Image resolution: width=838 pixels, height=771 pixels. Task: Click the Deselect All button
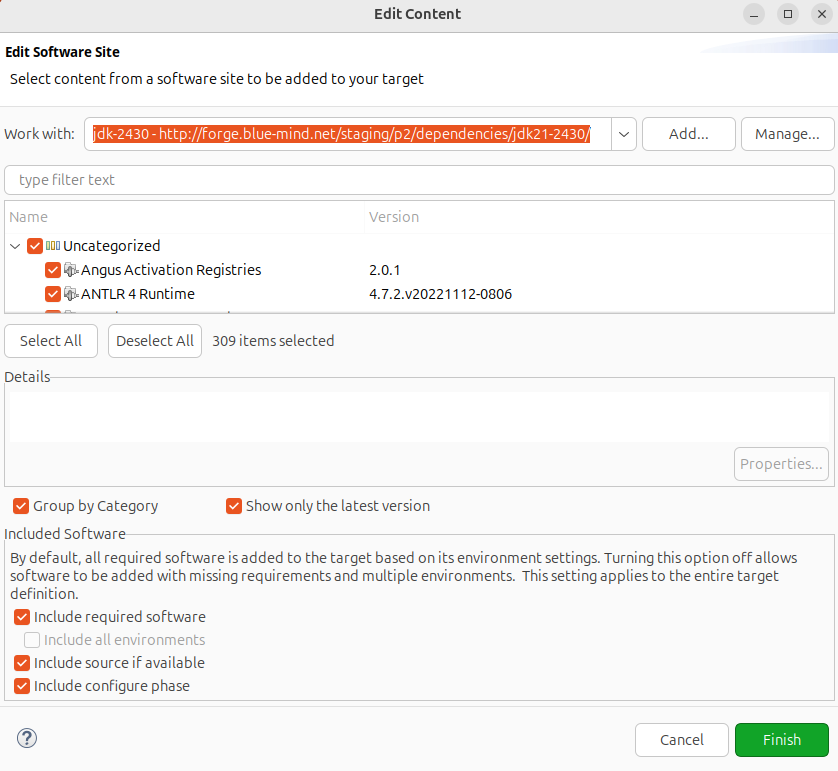click(x=155, y=341)
